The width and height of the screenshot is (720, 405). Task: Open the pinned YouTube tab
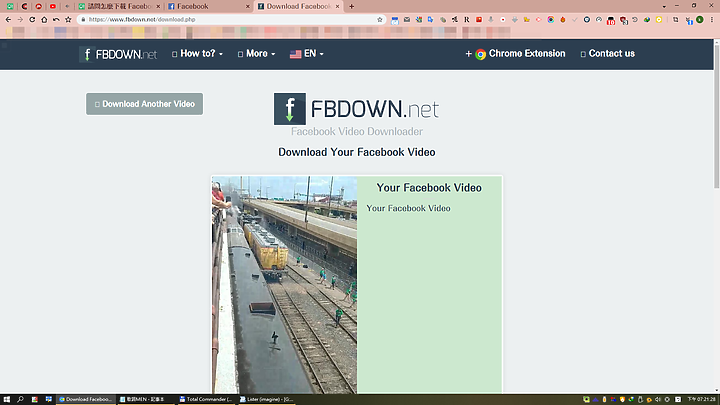point(53,6)
